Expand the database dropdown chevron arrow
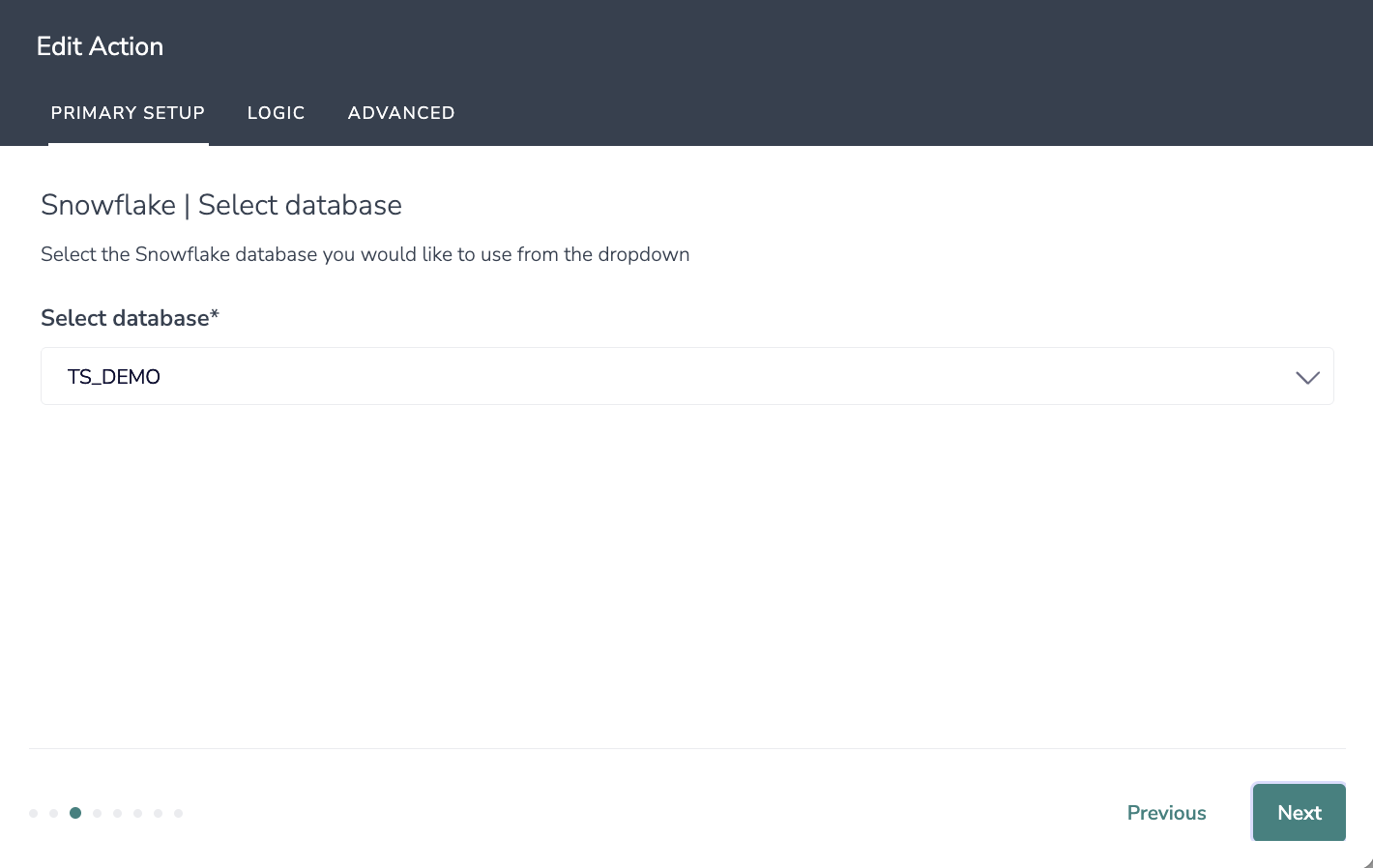Viewport: 1373px width, 868px height. 1307,377
